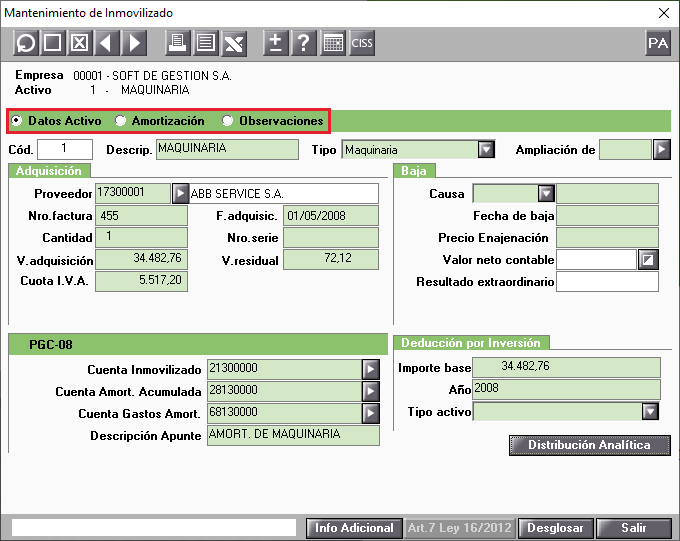This screenshot has width=680, height=541.
Task: Expand the Tipo Maquinaria dropdown
Action: 486,150
